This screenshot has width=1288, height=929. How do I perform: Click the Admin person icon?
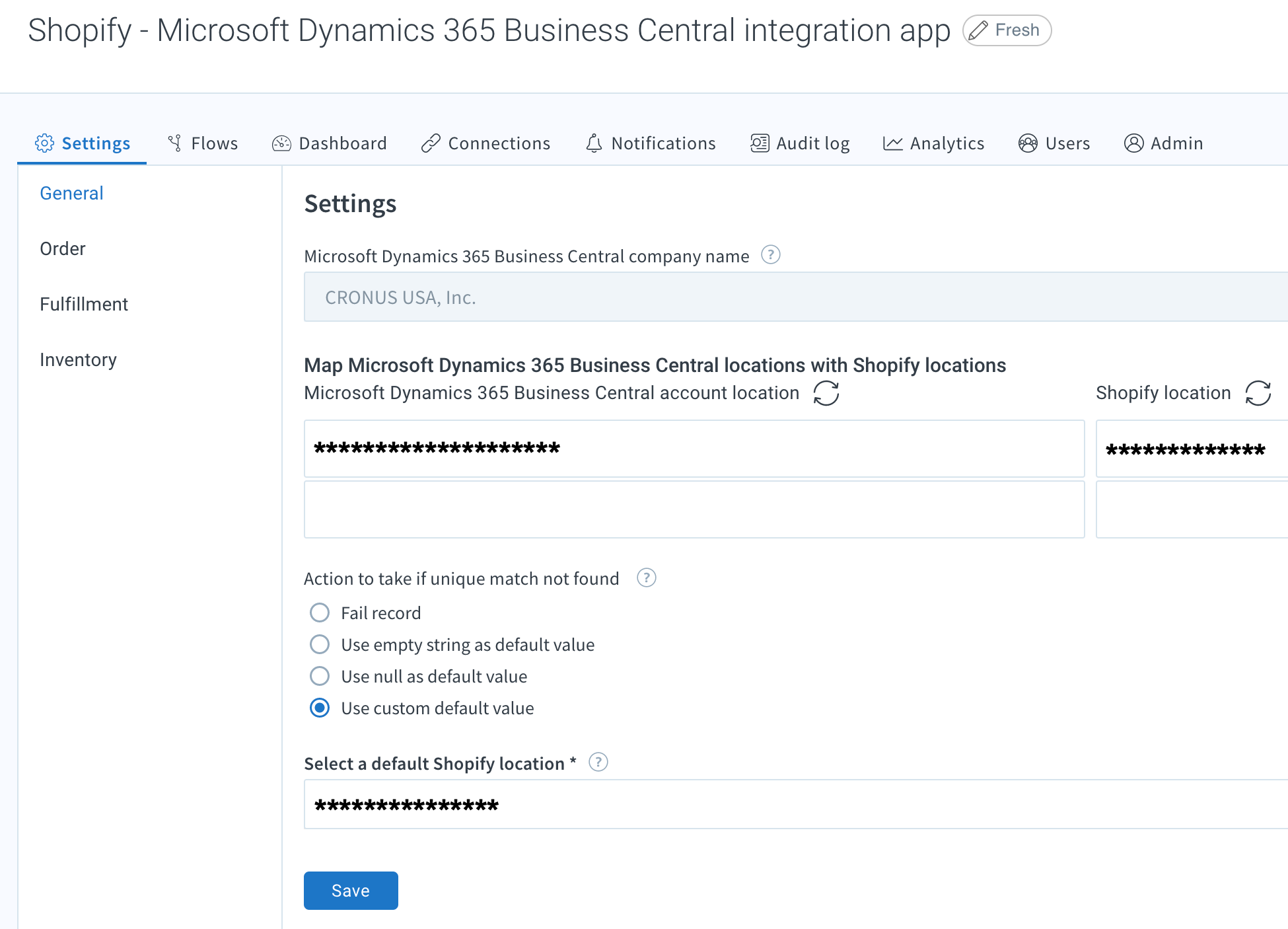pyautogui.click(x=1133, y=143)
